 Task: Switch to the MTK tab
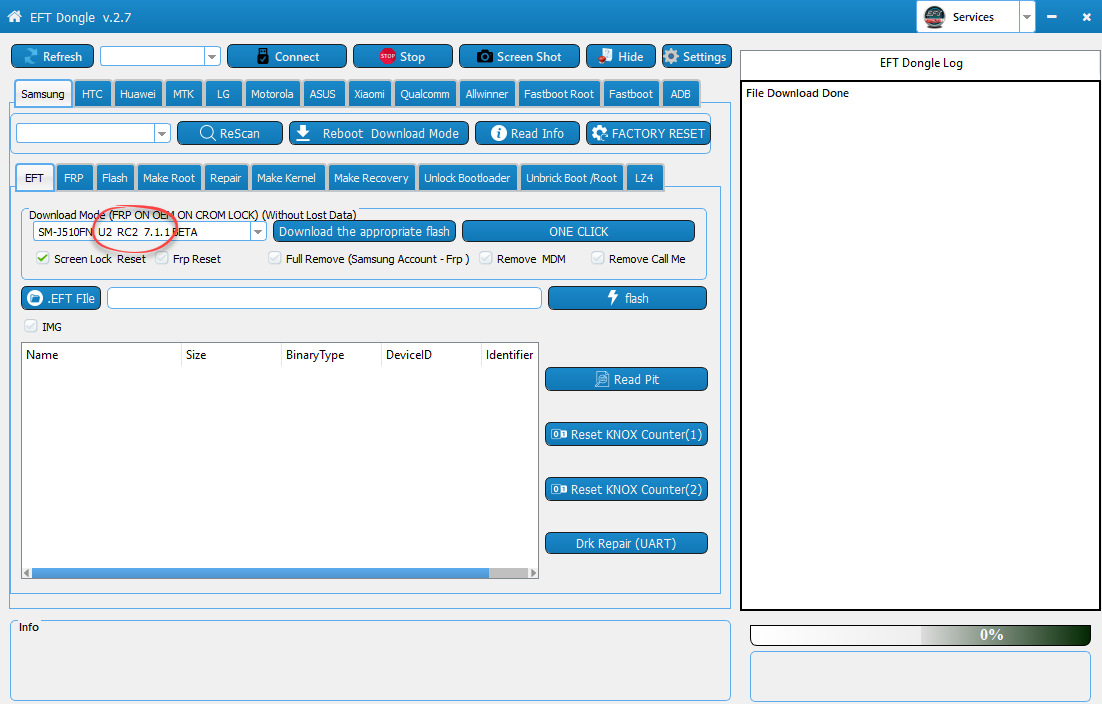[183, 93]
